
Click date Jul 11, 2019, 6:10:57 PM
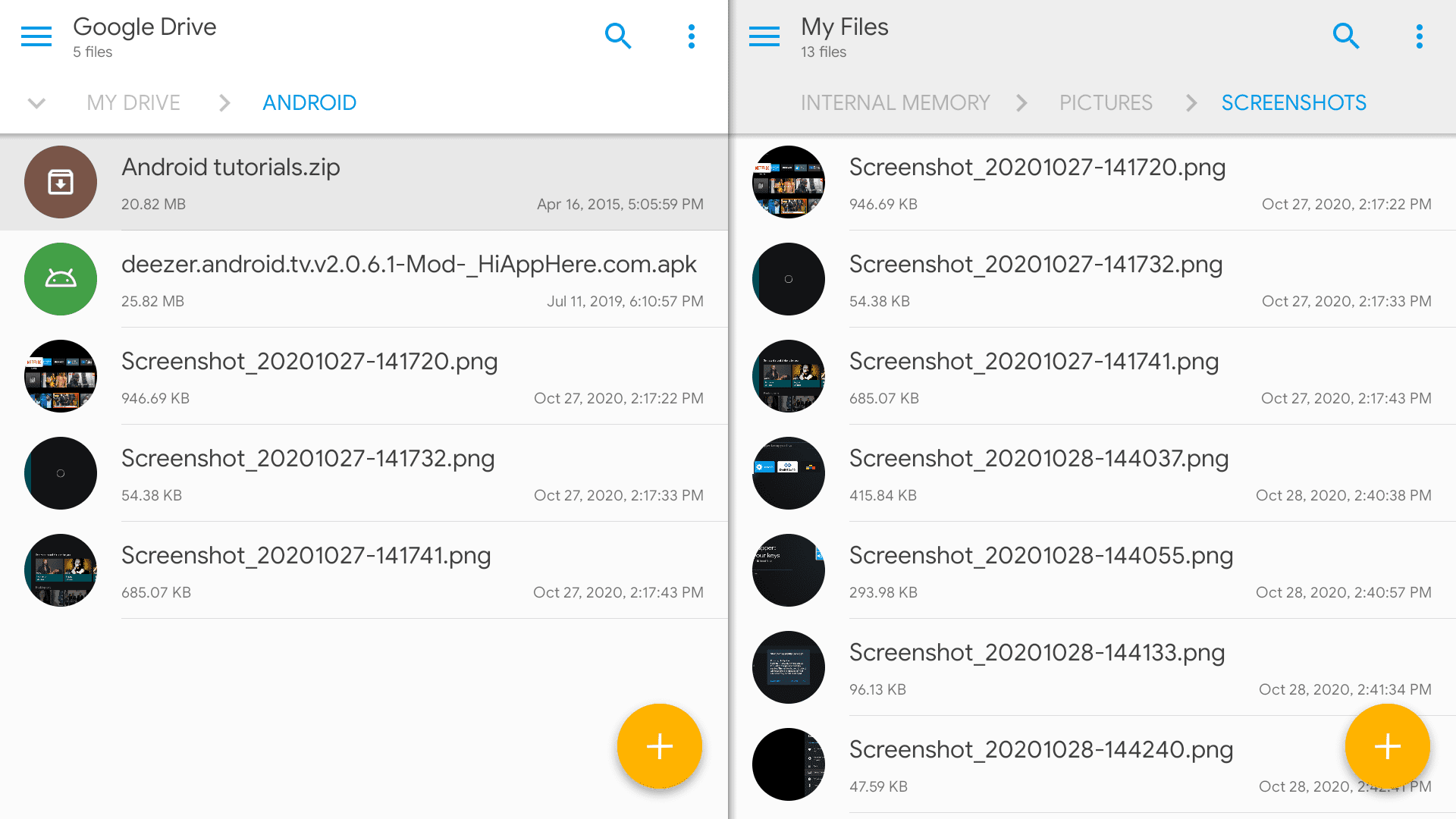(625, 301)
